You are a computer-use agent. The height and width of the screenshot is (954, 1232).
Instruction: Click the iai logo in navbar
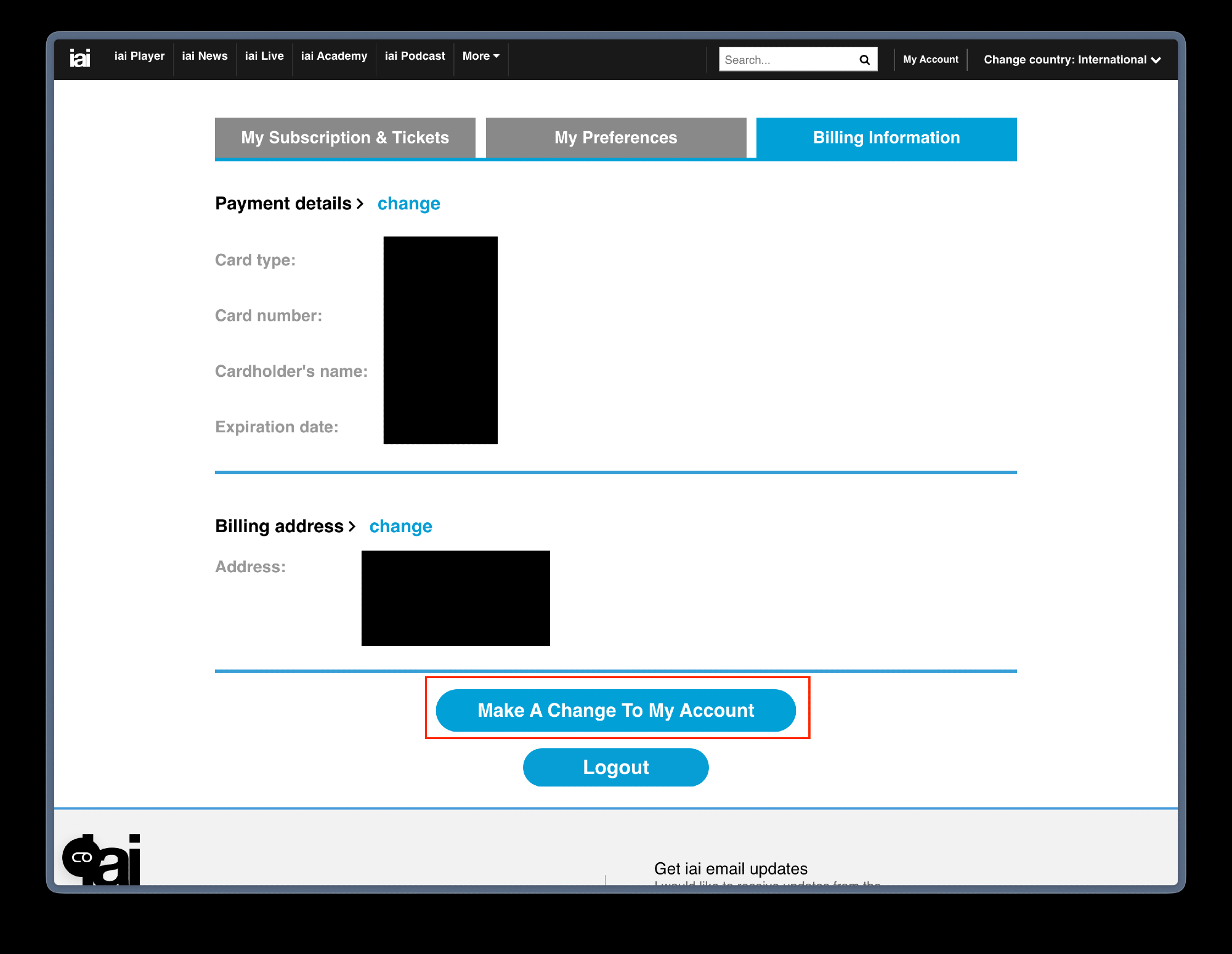click(80, 58)
